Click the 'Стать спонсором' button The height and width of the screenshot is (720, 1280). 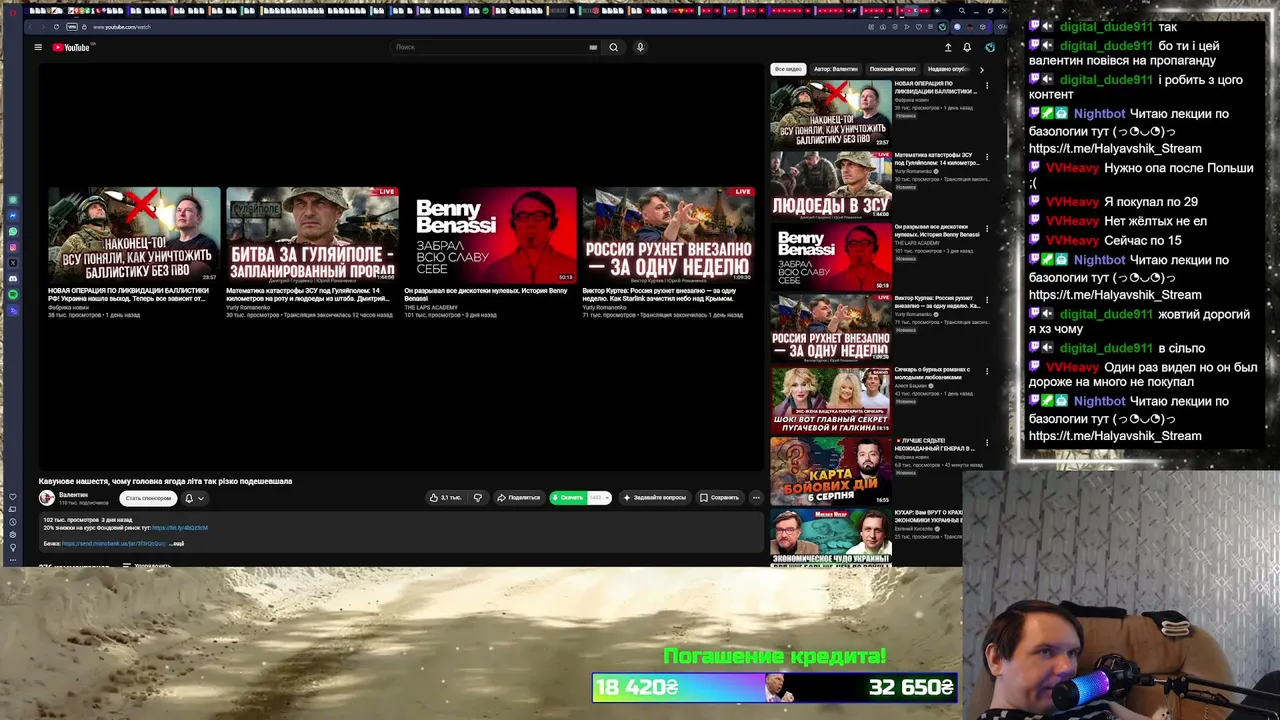pyautogui.click(x=148, y=498)
